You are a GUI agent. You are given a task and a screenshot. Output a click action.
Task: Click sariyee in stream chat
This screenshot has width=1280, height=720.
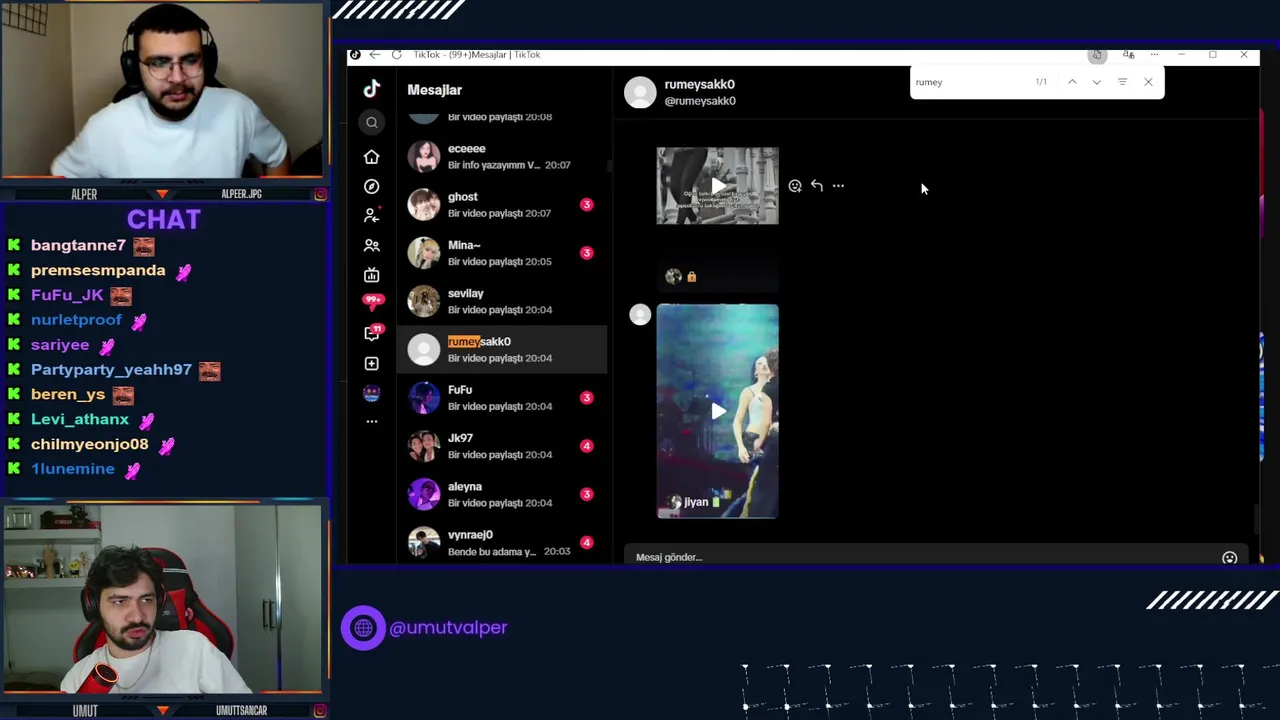(60, 345)
